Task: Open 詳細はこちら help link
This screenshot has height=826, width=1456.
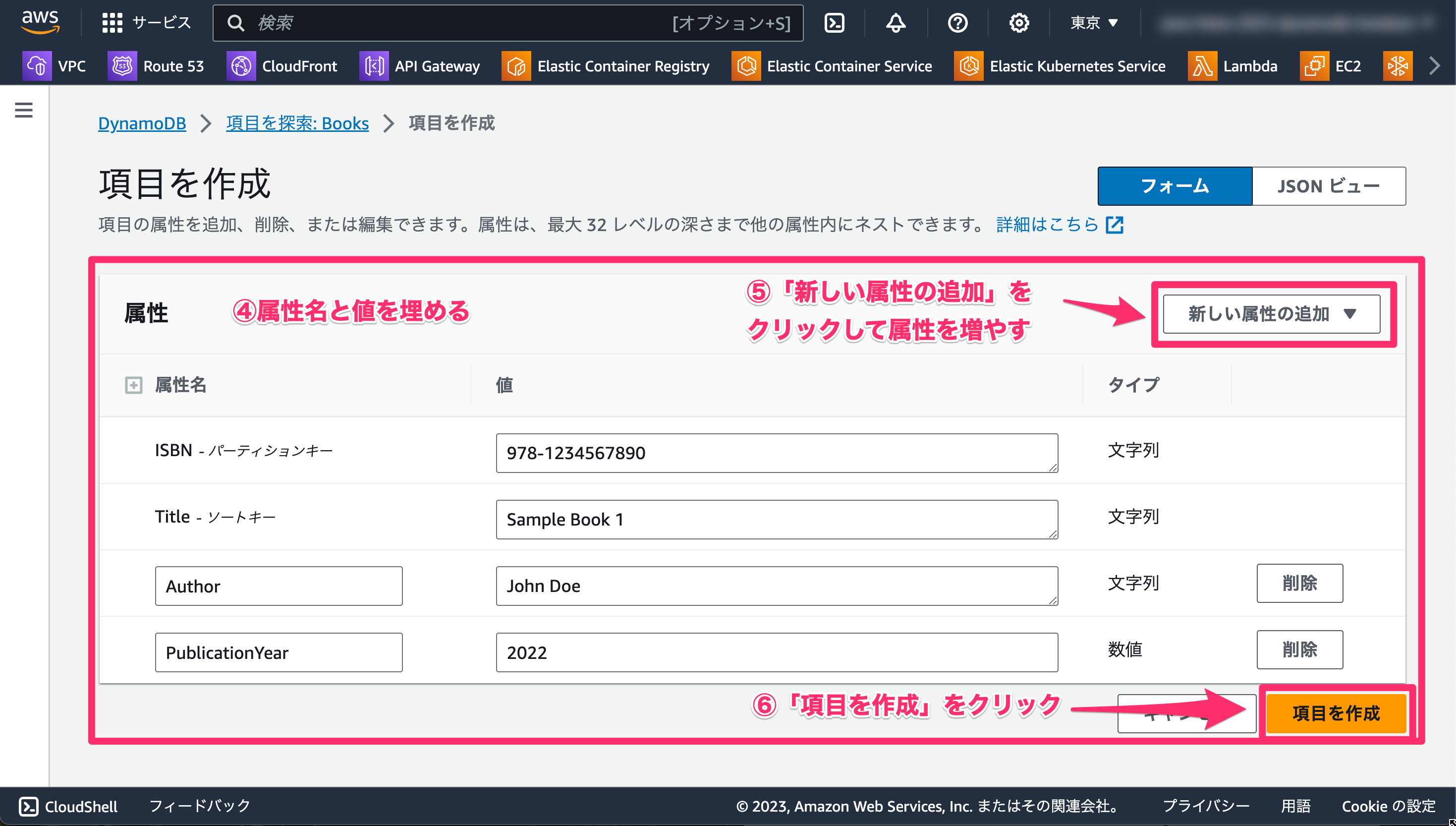Action: click(1059, 225)
